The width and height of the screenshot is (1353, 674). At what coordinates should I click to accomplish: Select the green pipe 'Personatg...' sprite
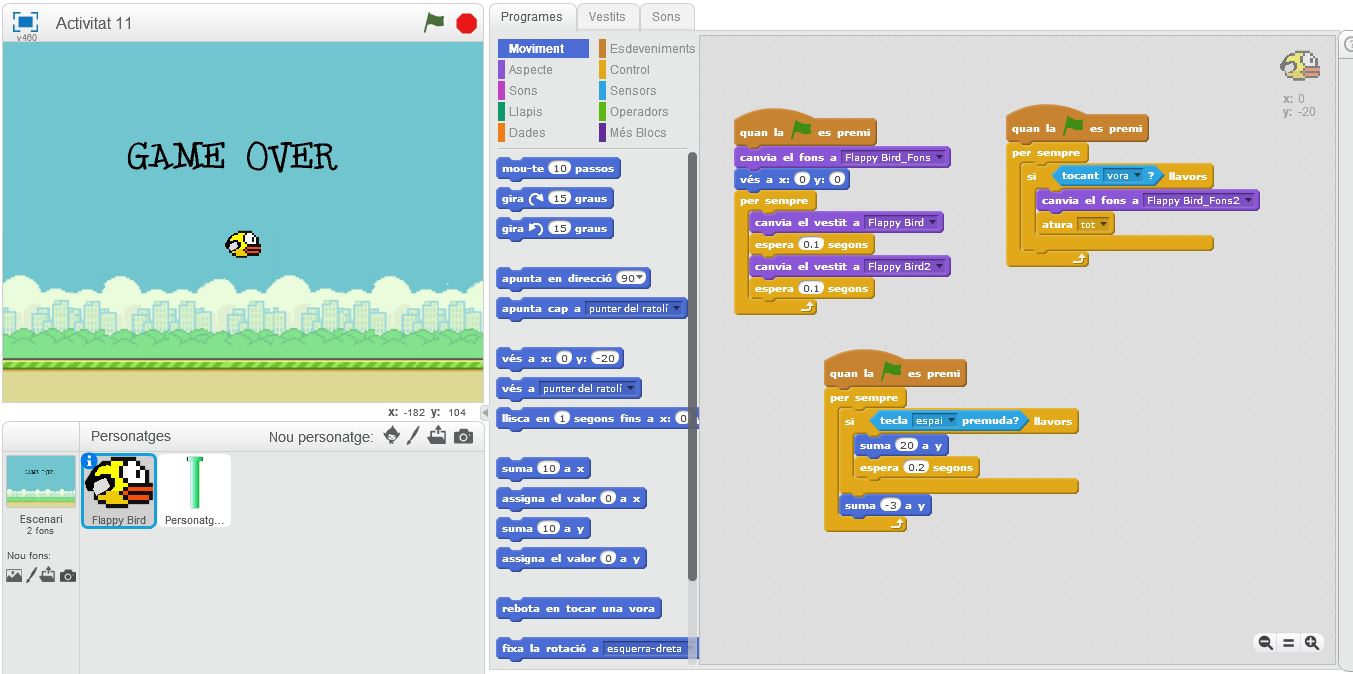click(x=195, y=490)
